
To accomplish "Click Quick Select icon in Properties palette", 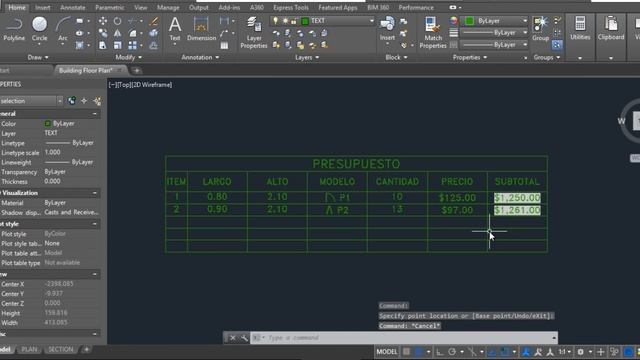I will pyautogui.click(x=97, y=101).
